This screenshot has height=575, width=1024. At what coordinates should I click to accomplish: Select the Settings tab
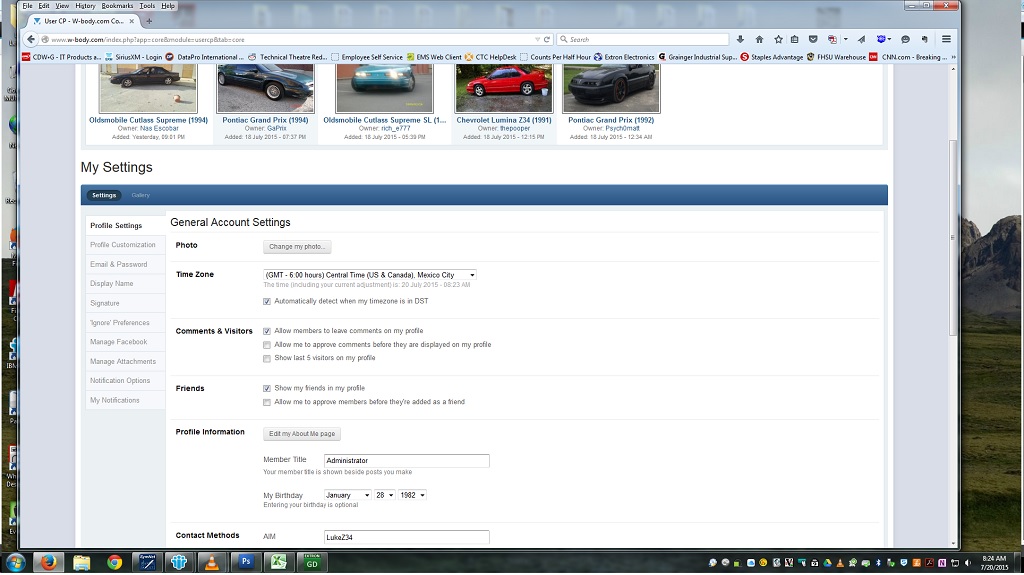point(104,195)
